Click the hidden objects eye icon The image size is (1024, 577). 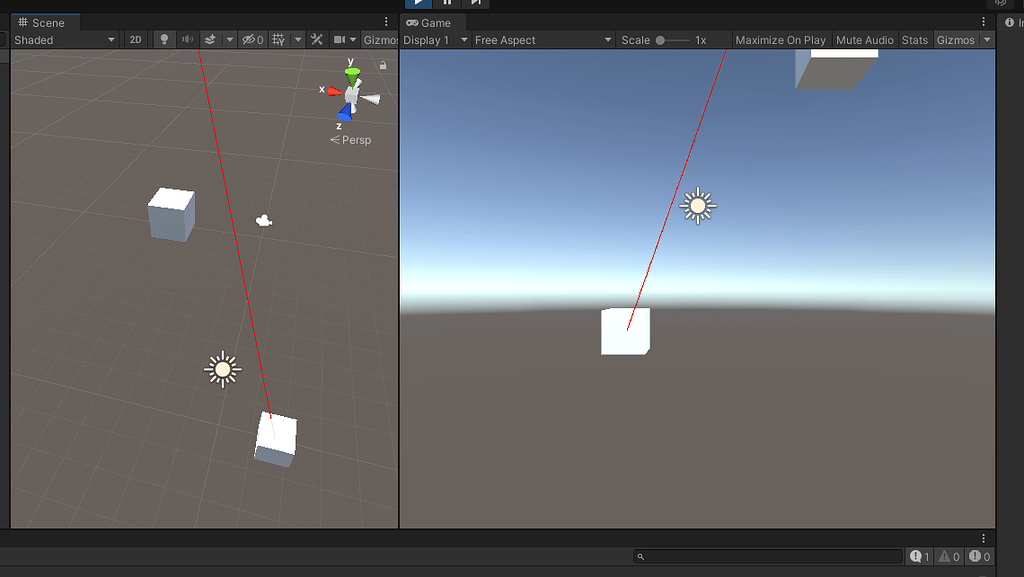(247, 40)
